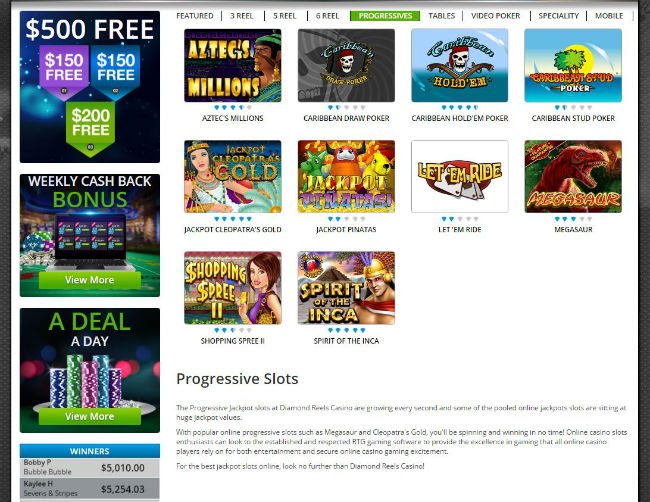
Task: Open Caribbean Hold'em pirate logo tile
Action: point(460,65)
